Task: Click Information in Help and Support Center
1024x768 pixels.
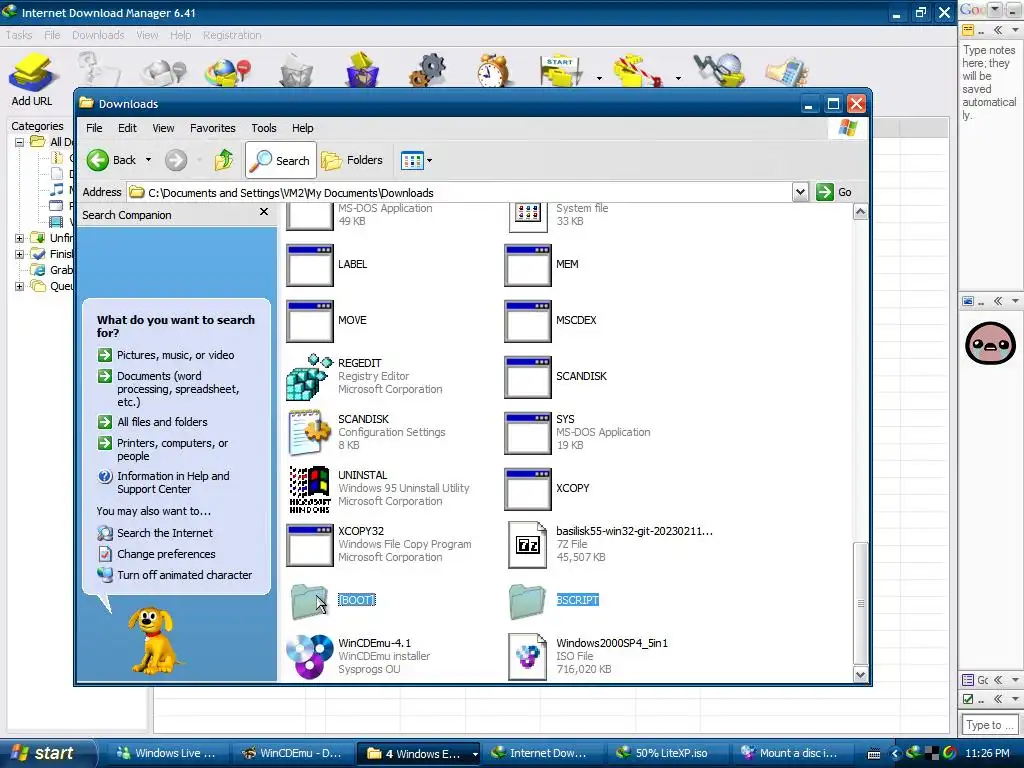Action: click(173, 483)
